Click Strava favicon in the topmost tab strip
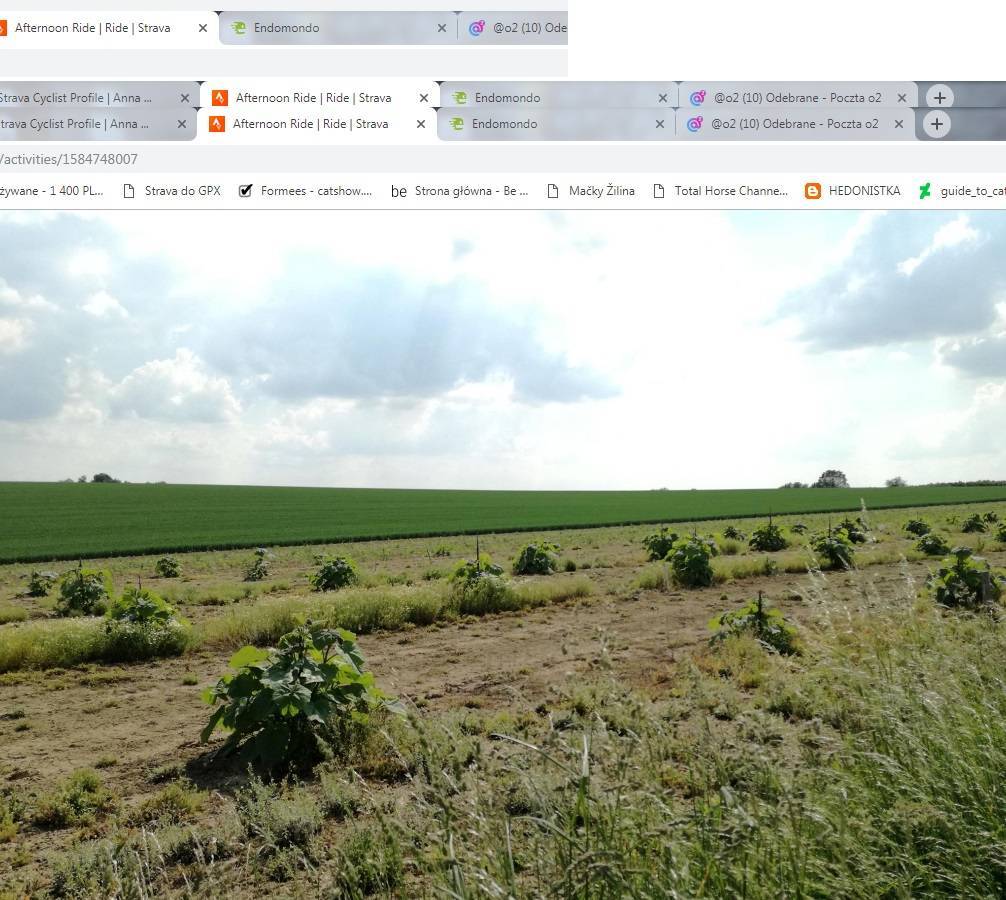The width and height of the screenshot is (1006, 900). (3, 28)
